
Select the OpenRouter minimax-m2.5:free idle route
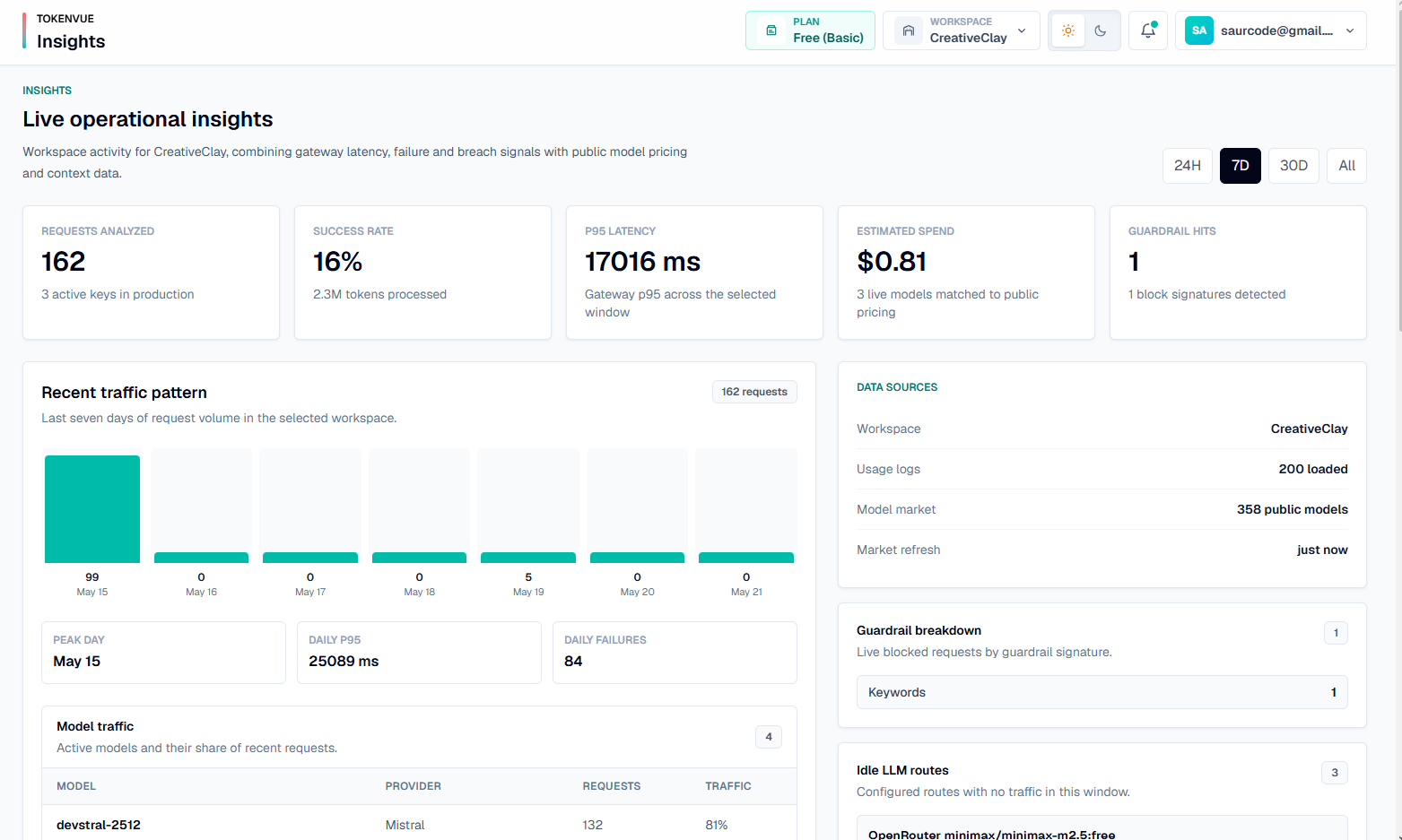pos(1102,828)
